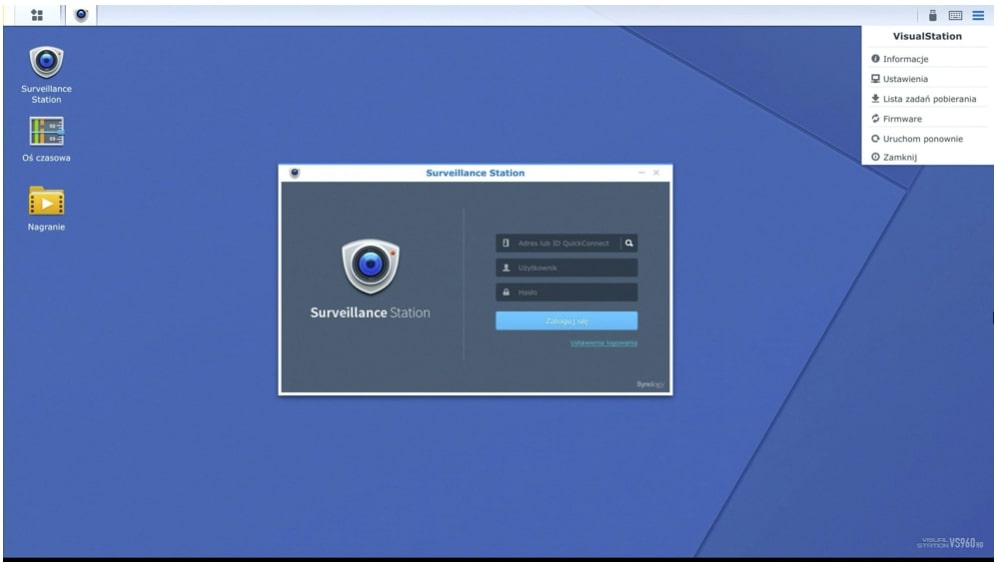Open the Ustawienia logowania link
Image resolution: width=998 pixels, height=564 pixels.
coord(603,343)
